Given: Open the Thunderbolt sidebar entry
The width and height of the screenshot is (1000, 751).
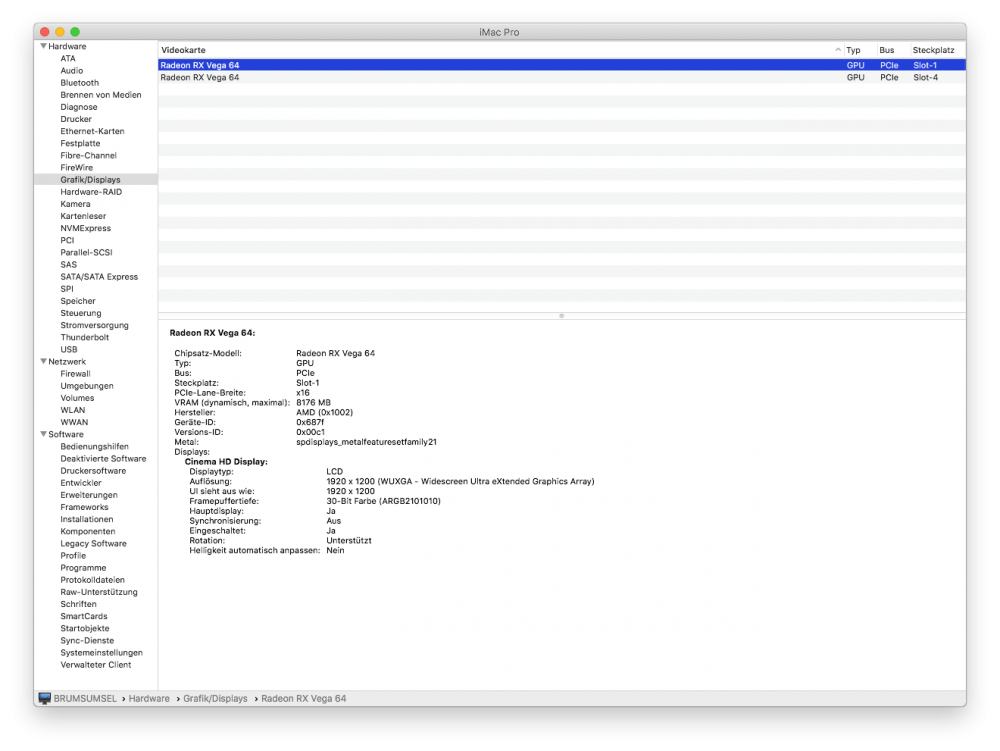Looking at the screenshot, I should 85,337.
